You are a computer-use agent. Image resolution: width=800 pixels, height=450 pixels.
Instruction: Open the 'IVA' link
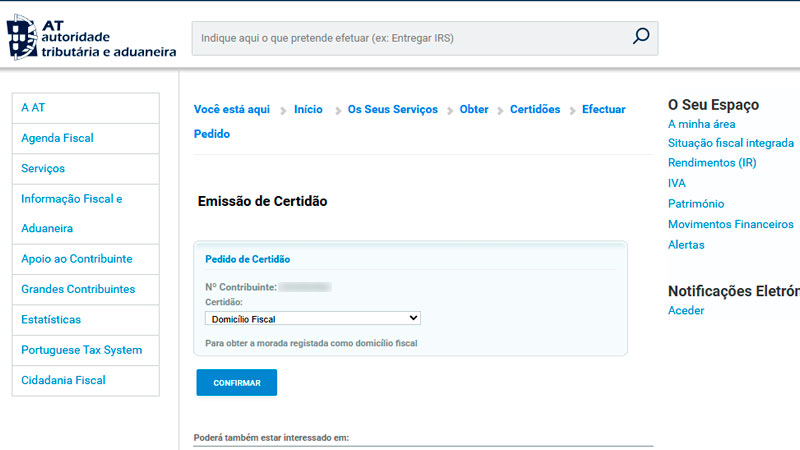(677, 183)
